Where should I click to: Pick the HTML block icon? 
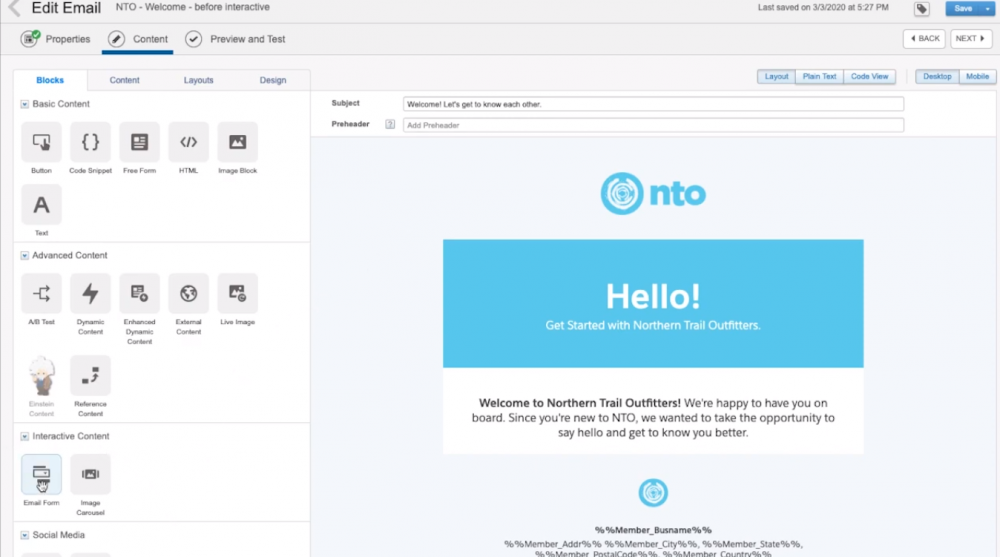tap(189, 142)
